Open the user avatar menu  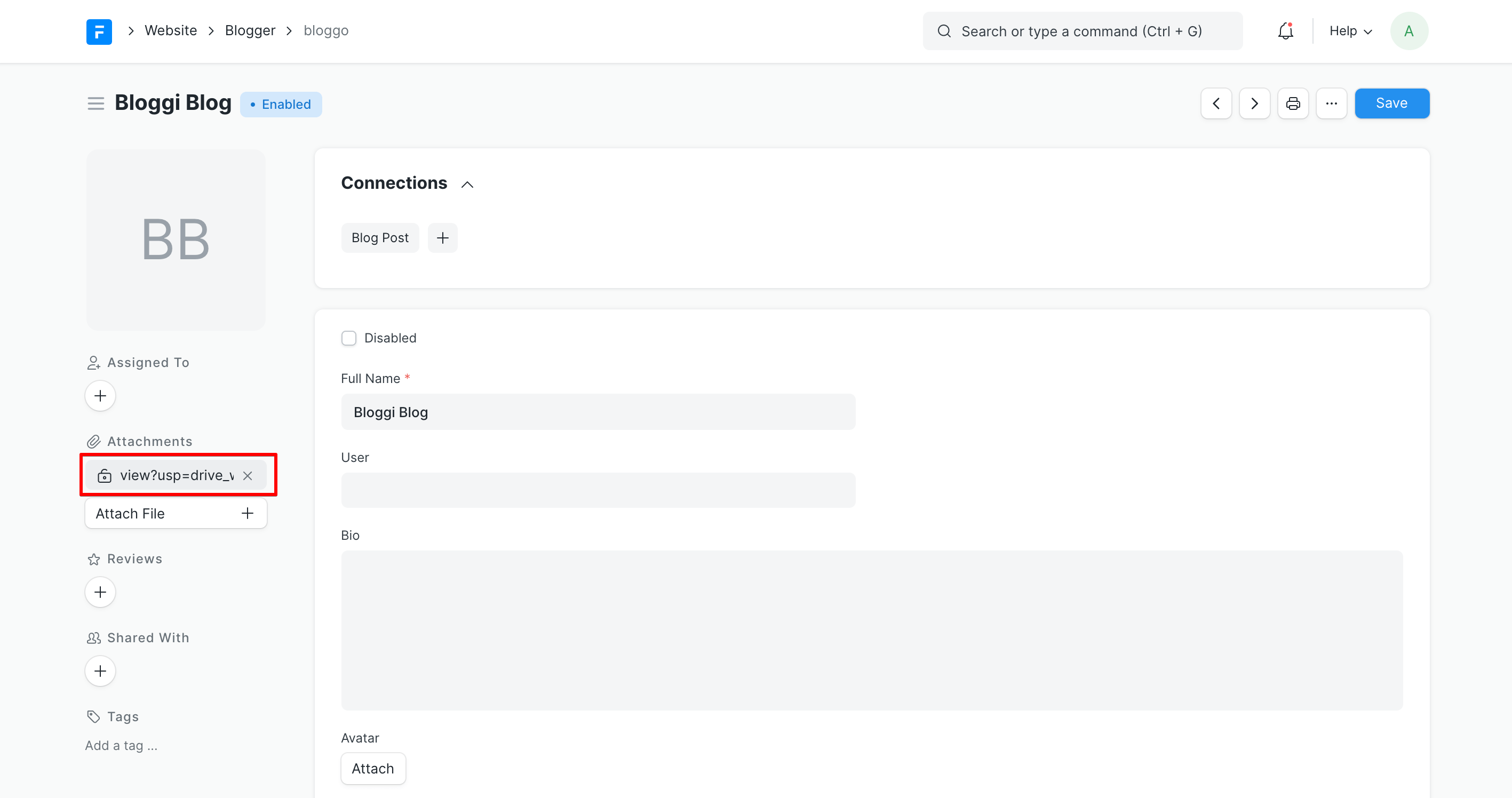click(x=1408, y=31)
